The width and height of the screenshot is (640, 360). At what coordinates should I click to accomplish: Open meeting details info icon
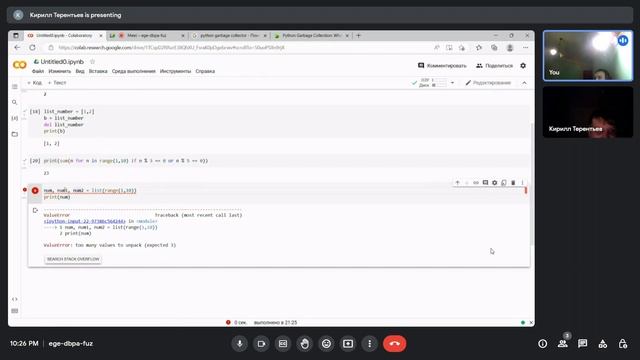pos(542,344)
